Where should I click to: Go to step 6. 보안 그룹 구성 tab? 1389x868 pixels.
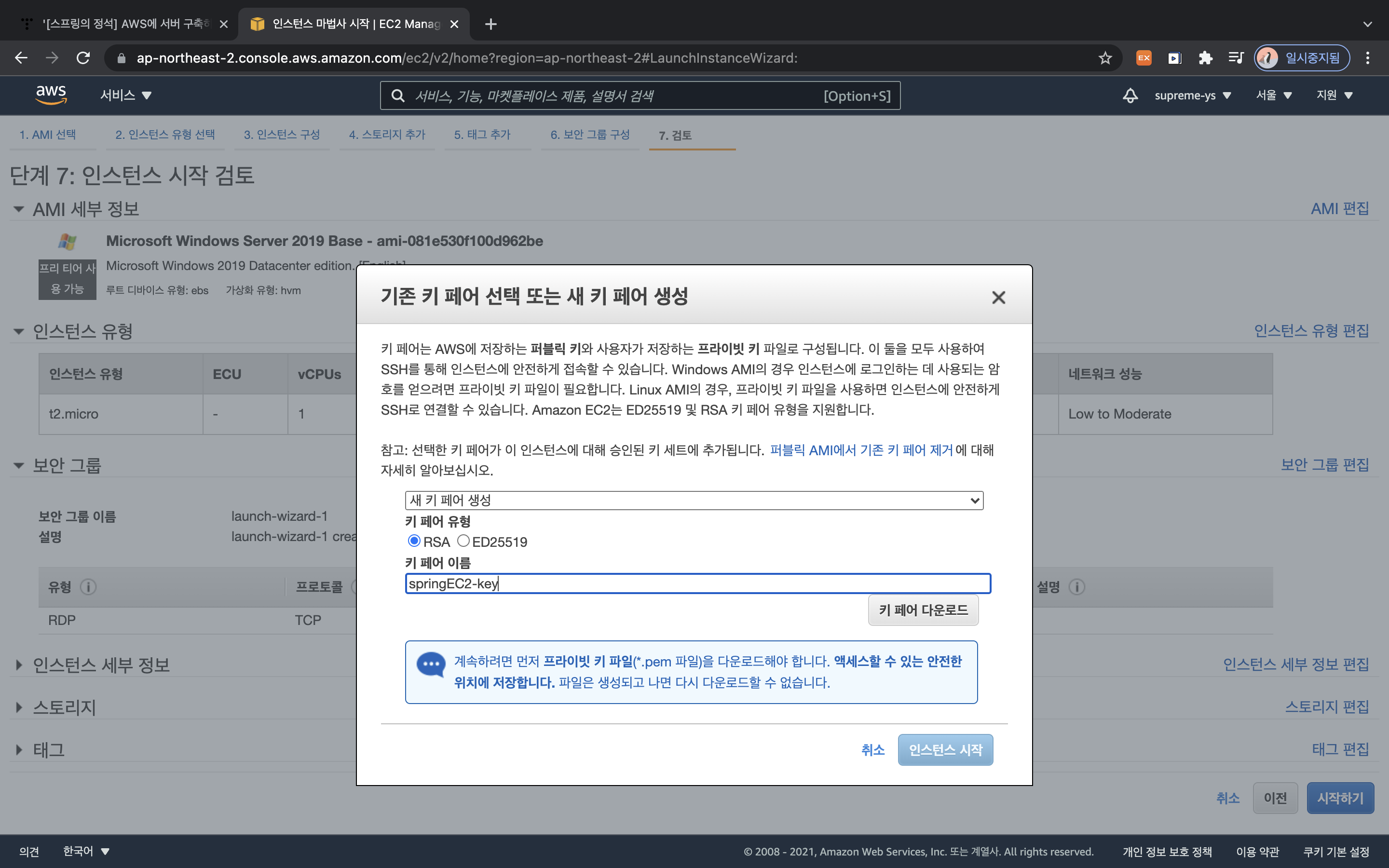[x=589, y=135]
